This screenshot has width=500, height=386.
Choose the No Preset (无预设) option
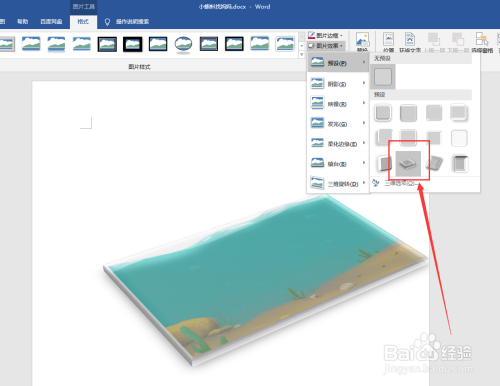[x=383, y=77]
